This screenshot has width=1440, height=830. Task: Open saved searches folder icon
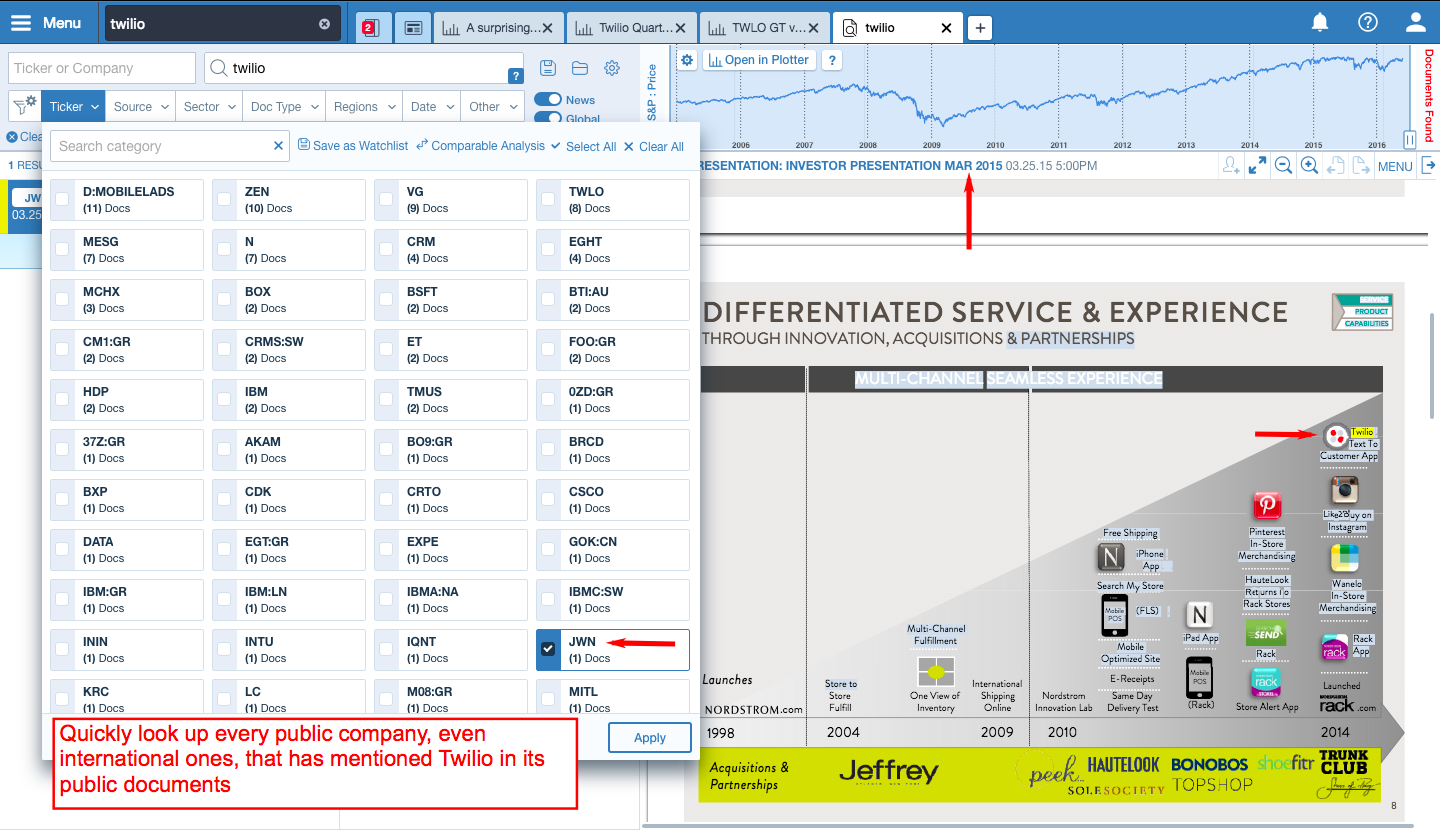(580, 68)
